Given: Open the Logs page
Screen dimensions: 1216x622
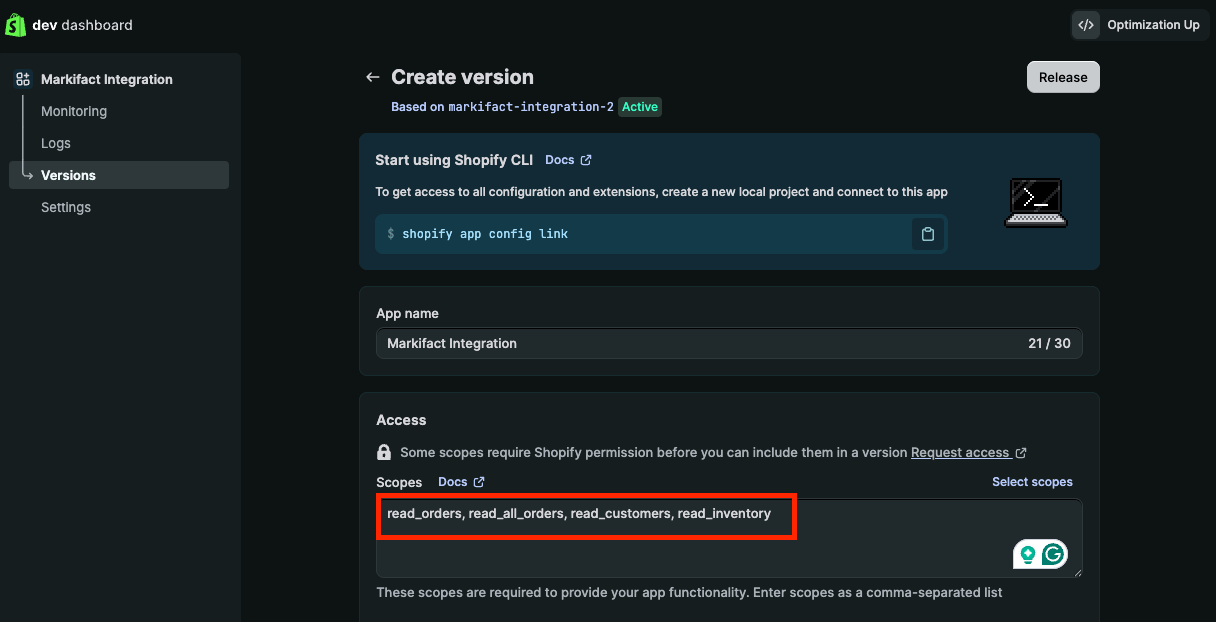Looking at the screenshot, I should 56,143.
